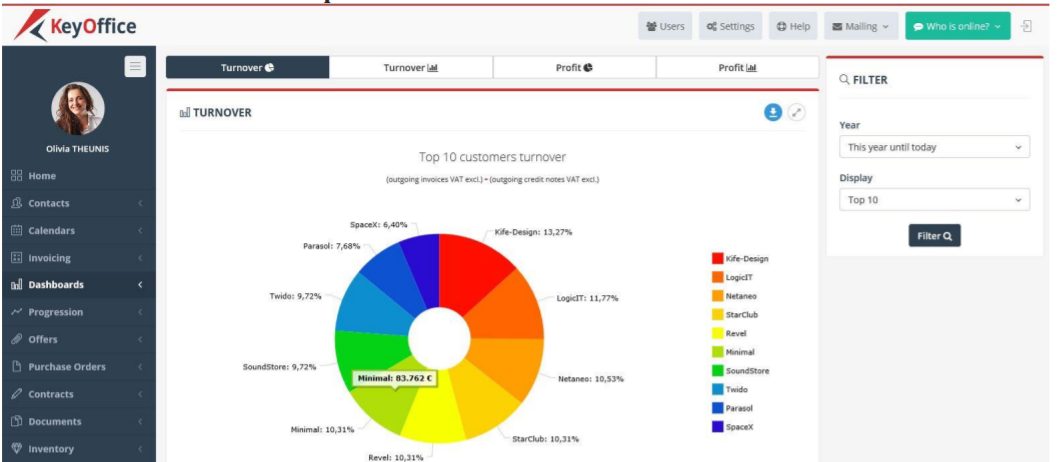The height and width of the screenshot is (462, 1057).
Task: Expand the Invoicing menu chevron
Action: pos(140,258)
